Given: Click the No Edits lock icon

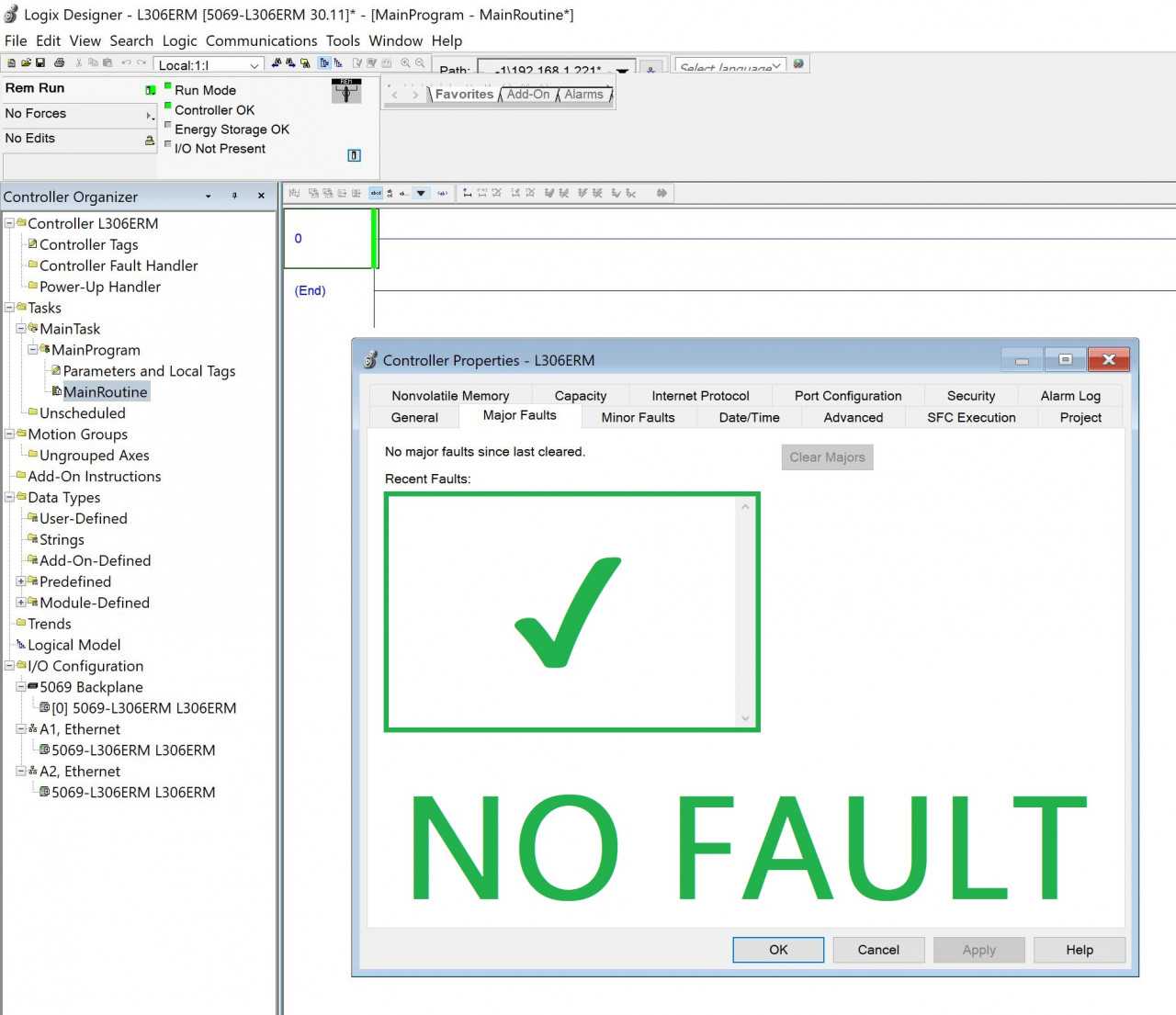Looking at the screenshot, I should (150, 141).
